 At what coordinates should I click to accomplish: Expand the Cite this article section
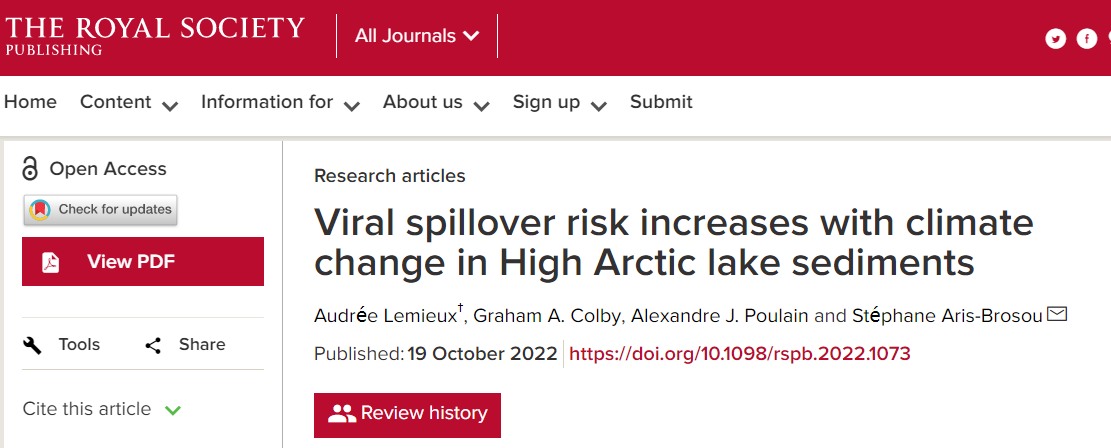(102, 409)
